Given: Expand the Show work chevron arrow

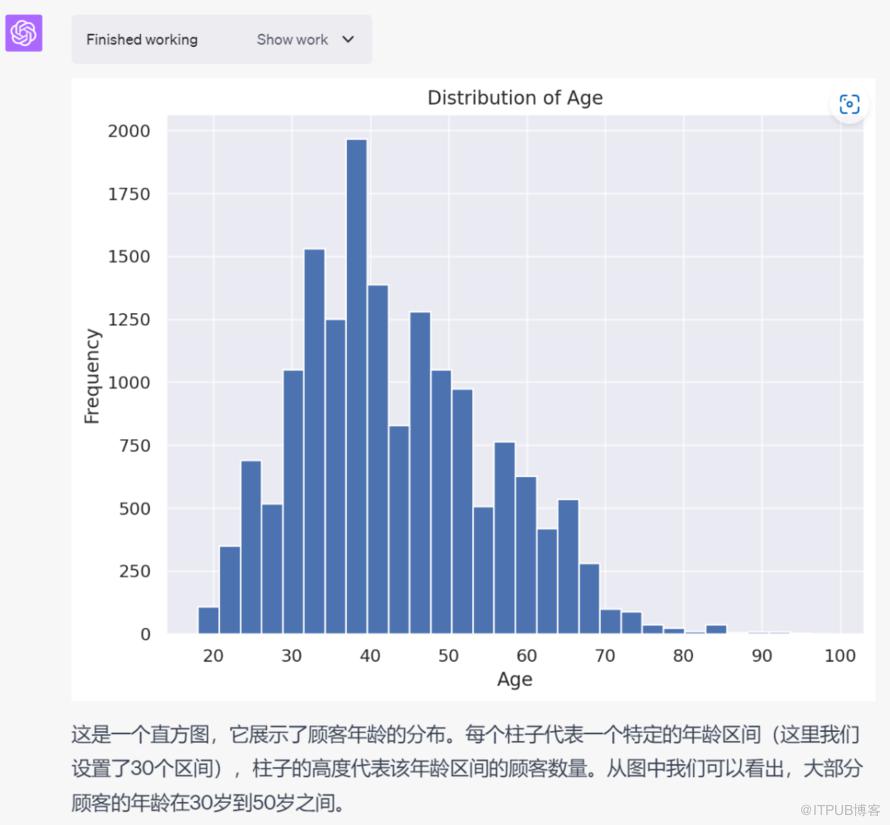Looking at the screenshot, I should coord(348,40).
